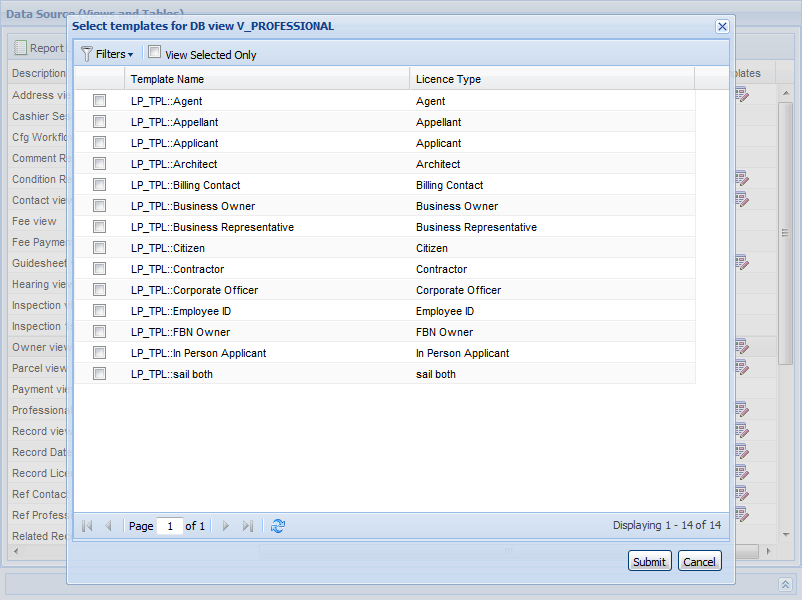Click the funnel Filters icon
The height and width of the screenshot is (600, 802).
pyautogui.click(x=87, y=54)
